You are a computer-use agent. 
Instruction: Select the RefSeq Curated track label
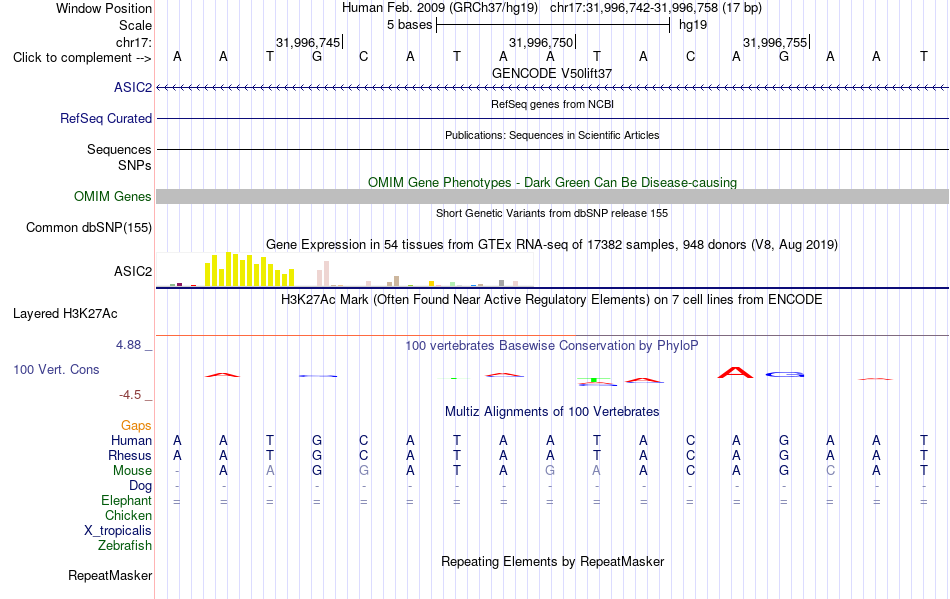[x=105, y=118]
